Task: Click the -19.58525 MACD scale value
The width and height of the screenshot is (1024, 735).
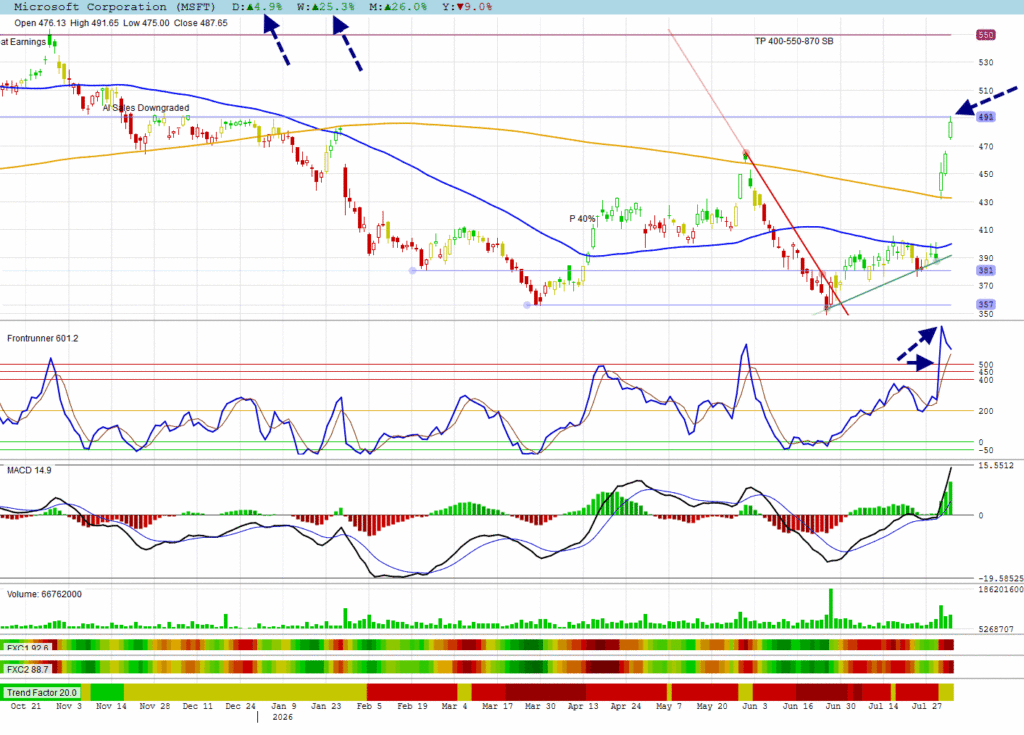Action: pyautogui.click(x=999, y=579)
